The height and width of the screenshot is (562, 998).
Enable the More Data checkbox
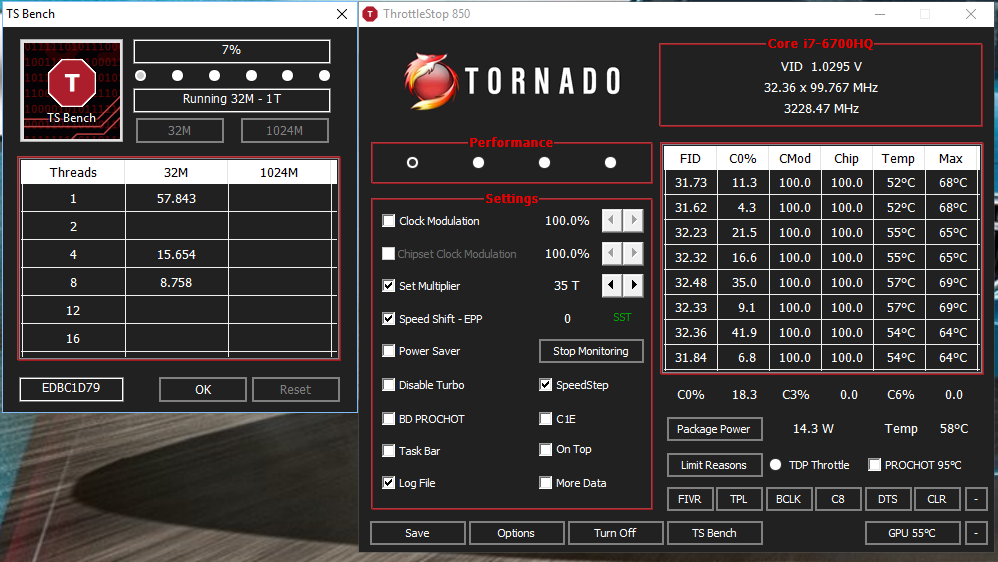click(545, 482)
